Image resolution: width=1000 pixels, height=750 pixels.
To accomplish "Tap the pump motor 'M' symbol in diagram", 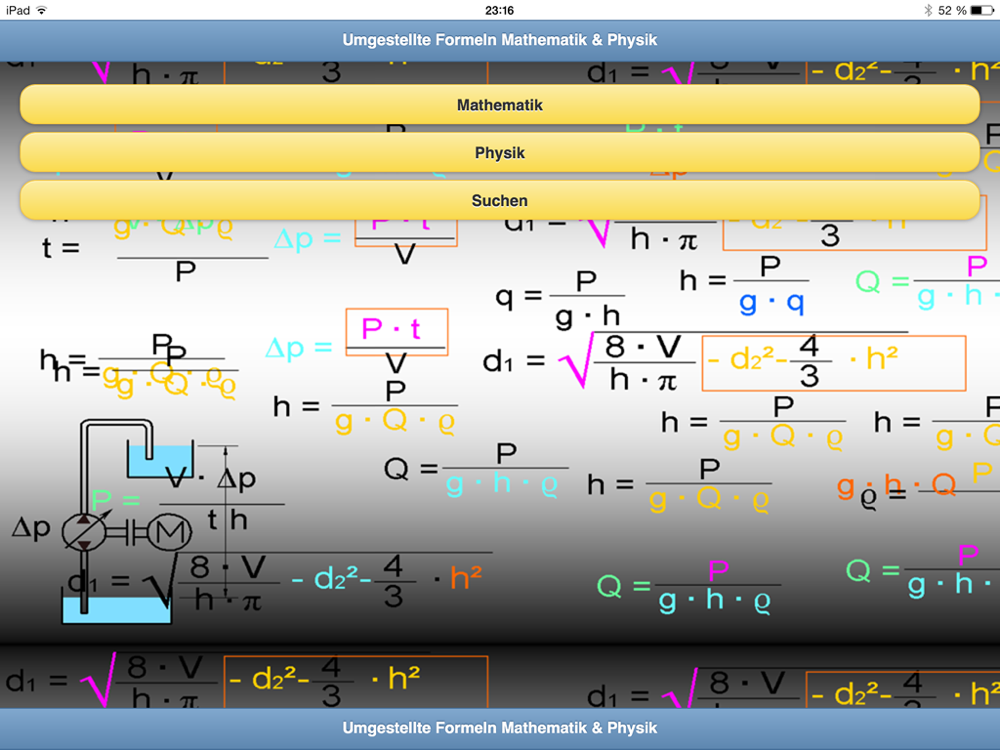I will (169, 532).
